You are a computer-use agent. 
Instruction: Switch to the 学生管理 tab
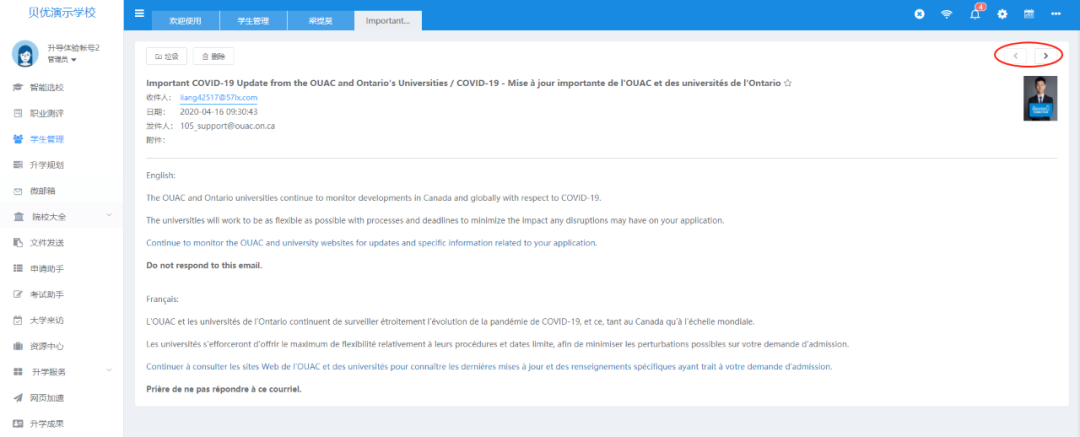coord(251,21)
